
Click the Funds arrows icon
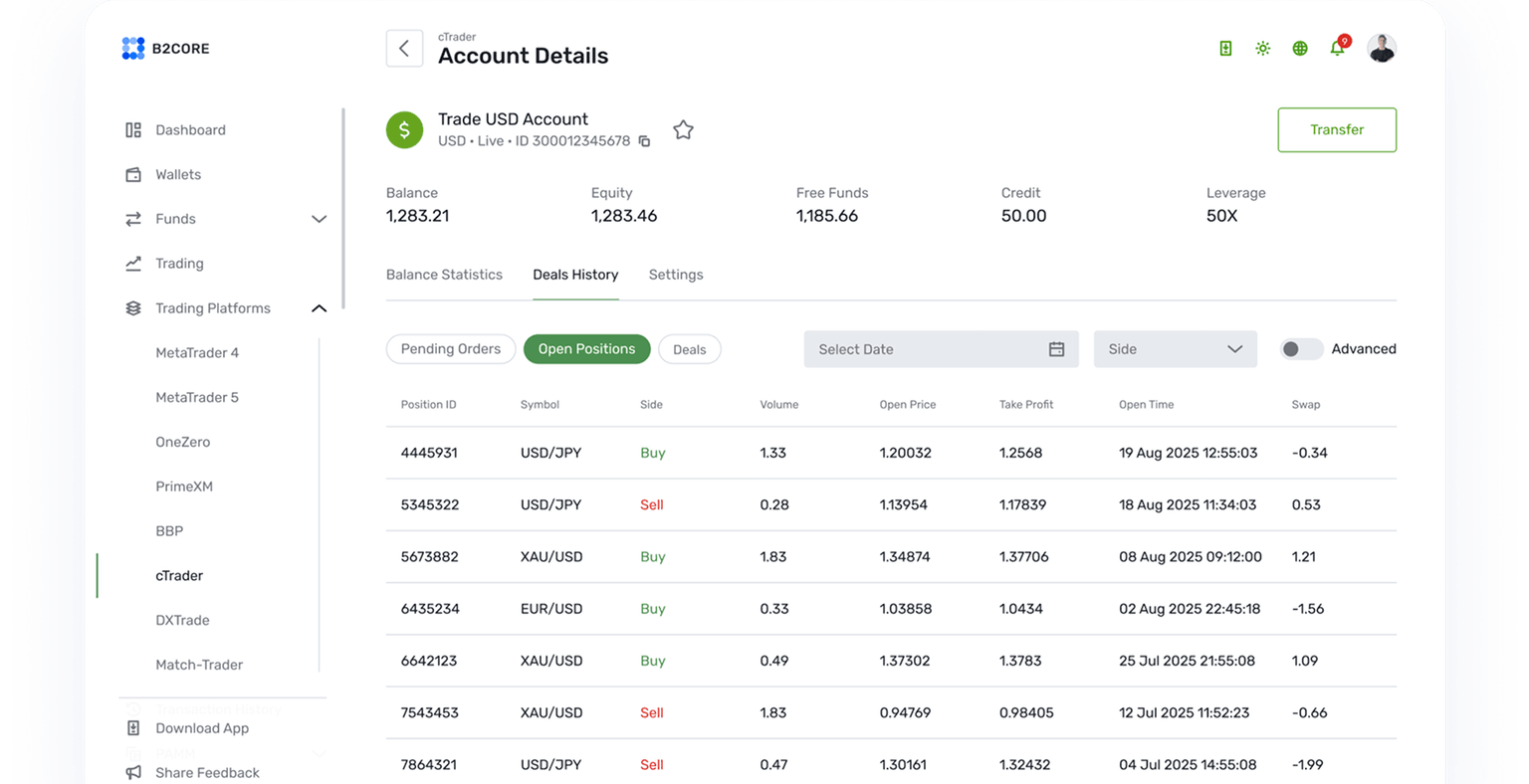coord(133,219)
